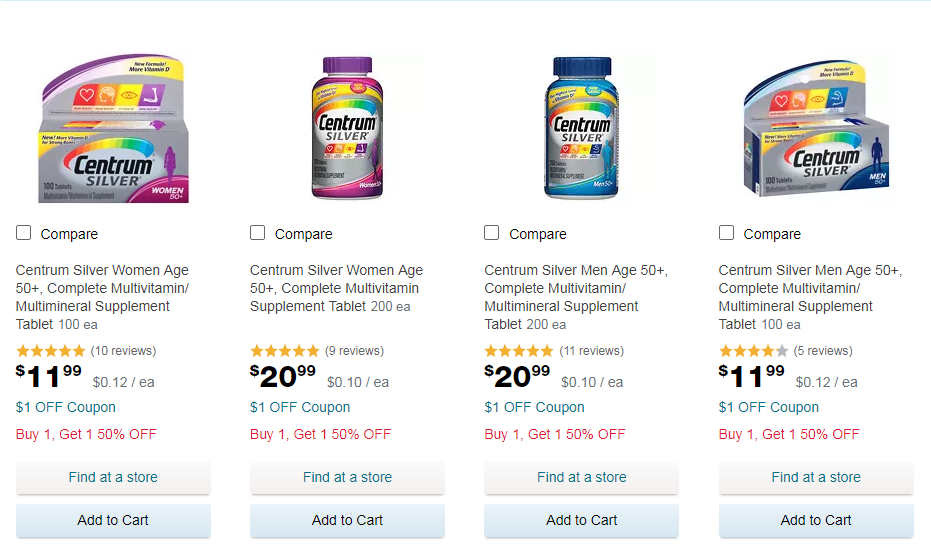The image size is (931, 553).
Task: Click Find at a store for Men 100 ea
Action: tap(816, 477)
